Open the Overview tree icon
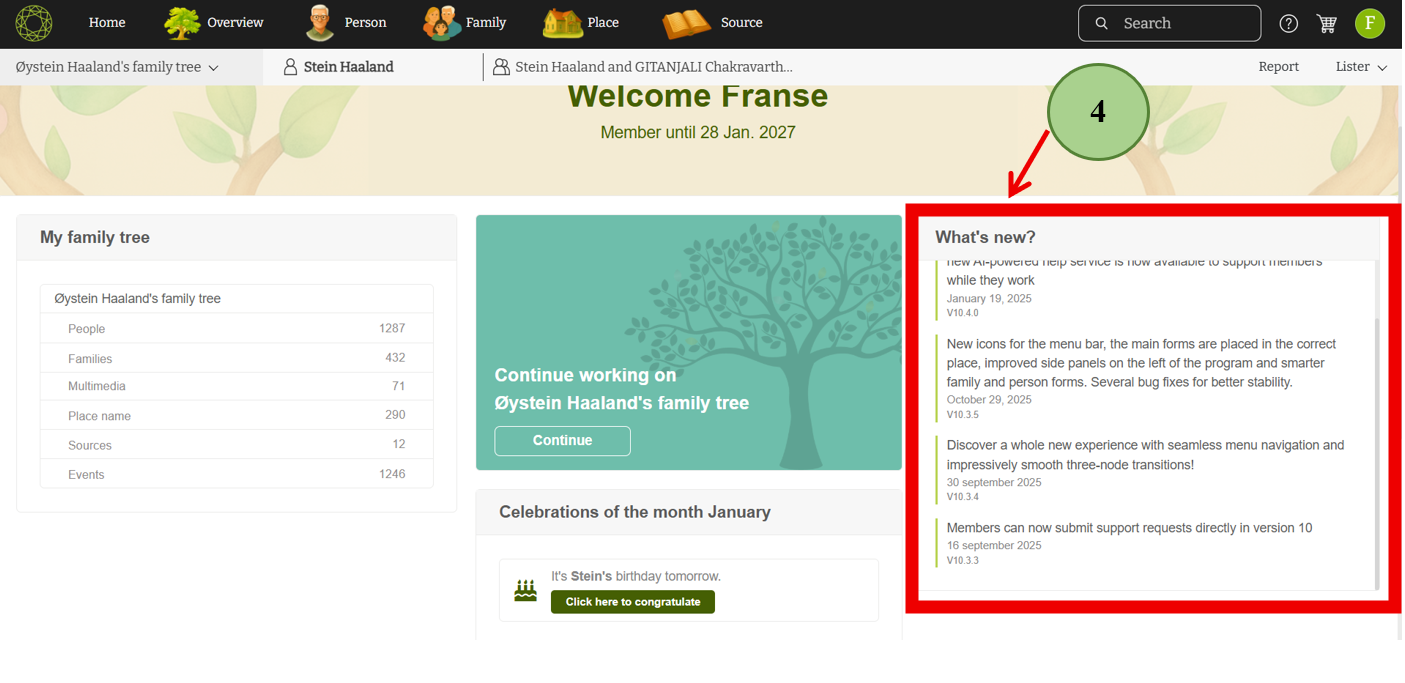The image size is (1405, 683). [x=182, y=23]
